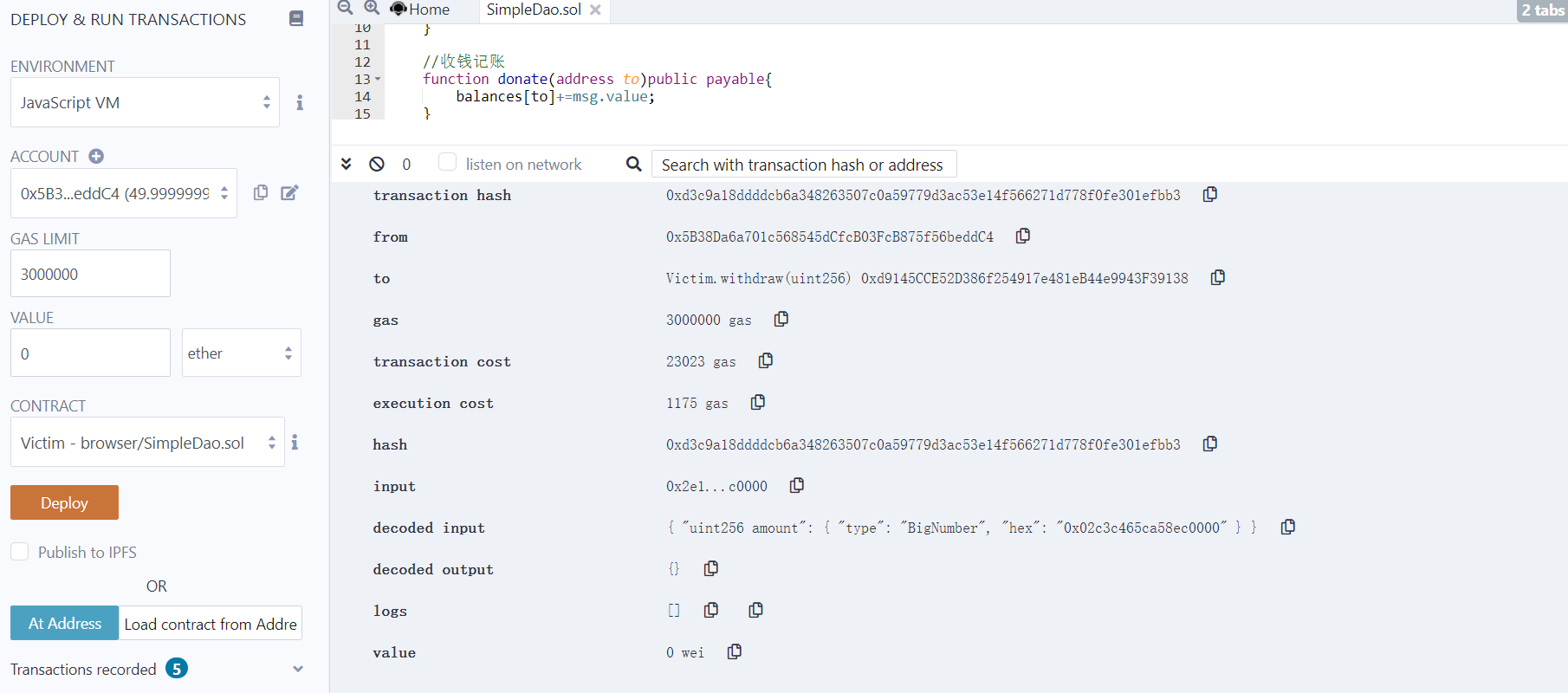Click the add account plus icon

pos(96,156)
